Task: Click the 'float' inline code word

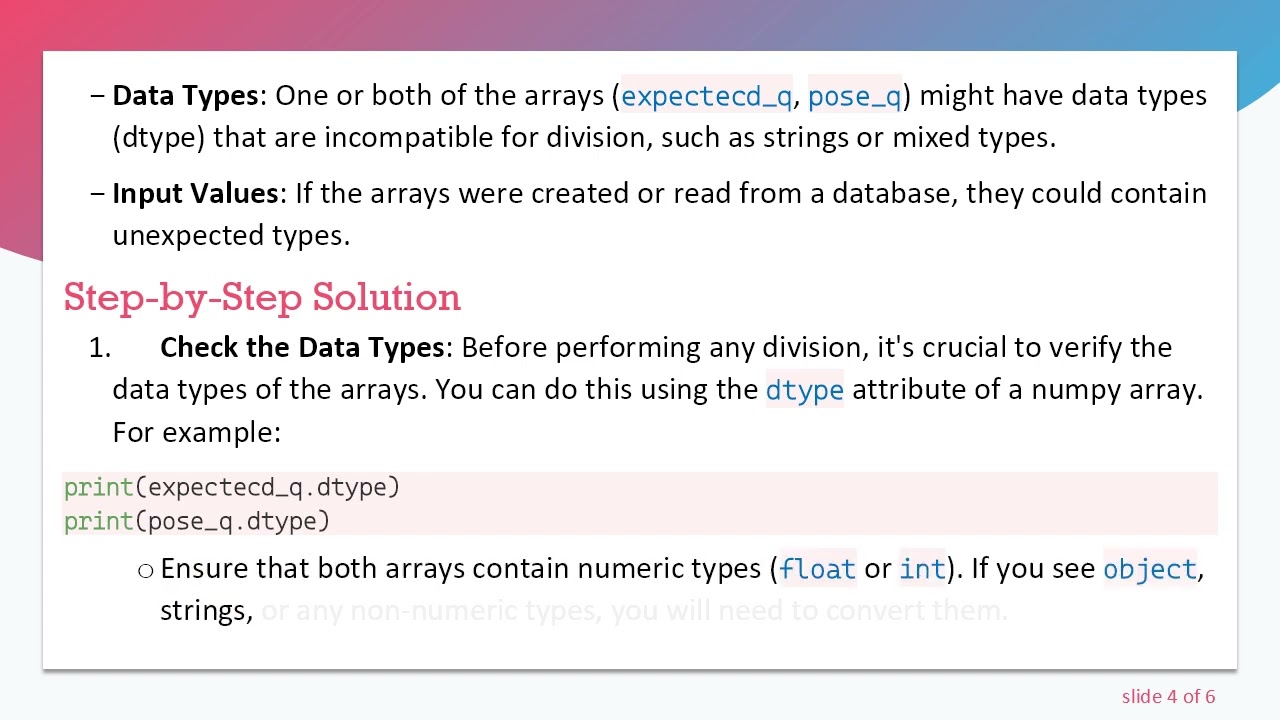Action: coord(817,569)
